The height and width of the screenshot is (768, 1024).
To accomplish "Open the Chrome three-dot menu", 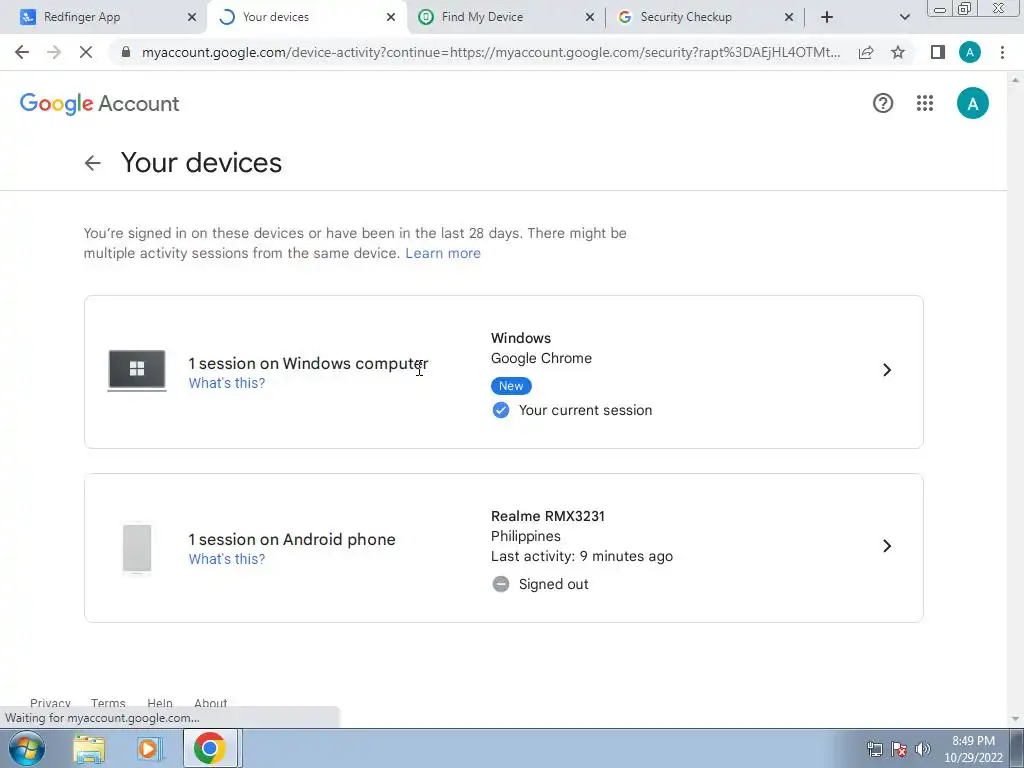I will [x=1002, y=52].
